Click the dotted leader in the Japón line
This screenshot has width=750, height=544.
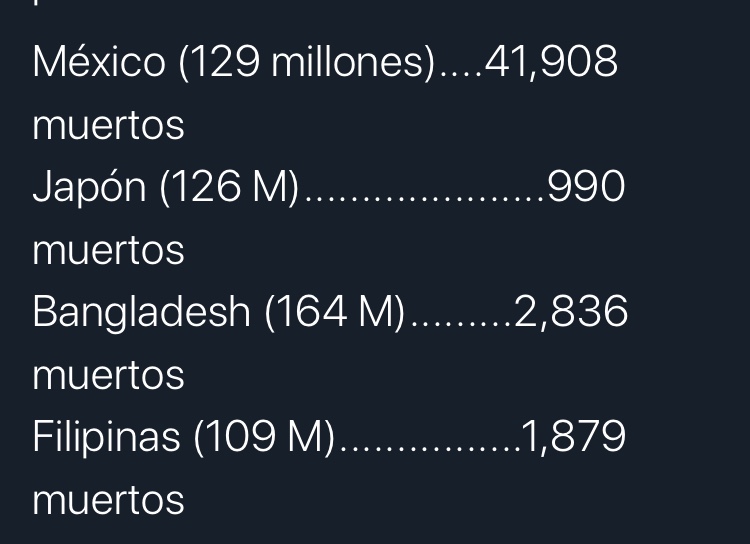[425, 199]
